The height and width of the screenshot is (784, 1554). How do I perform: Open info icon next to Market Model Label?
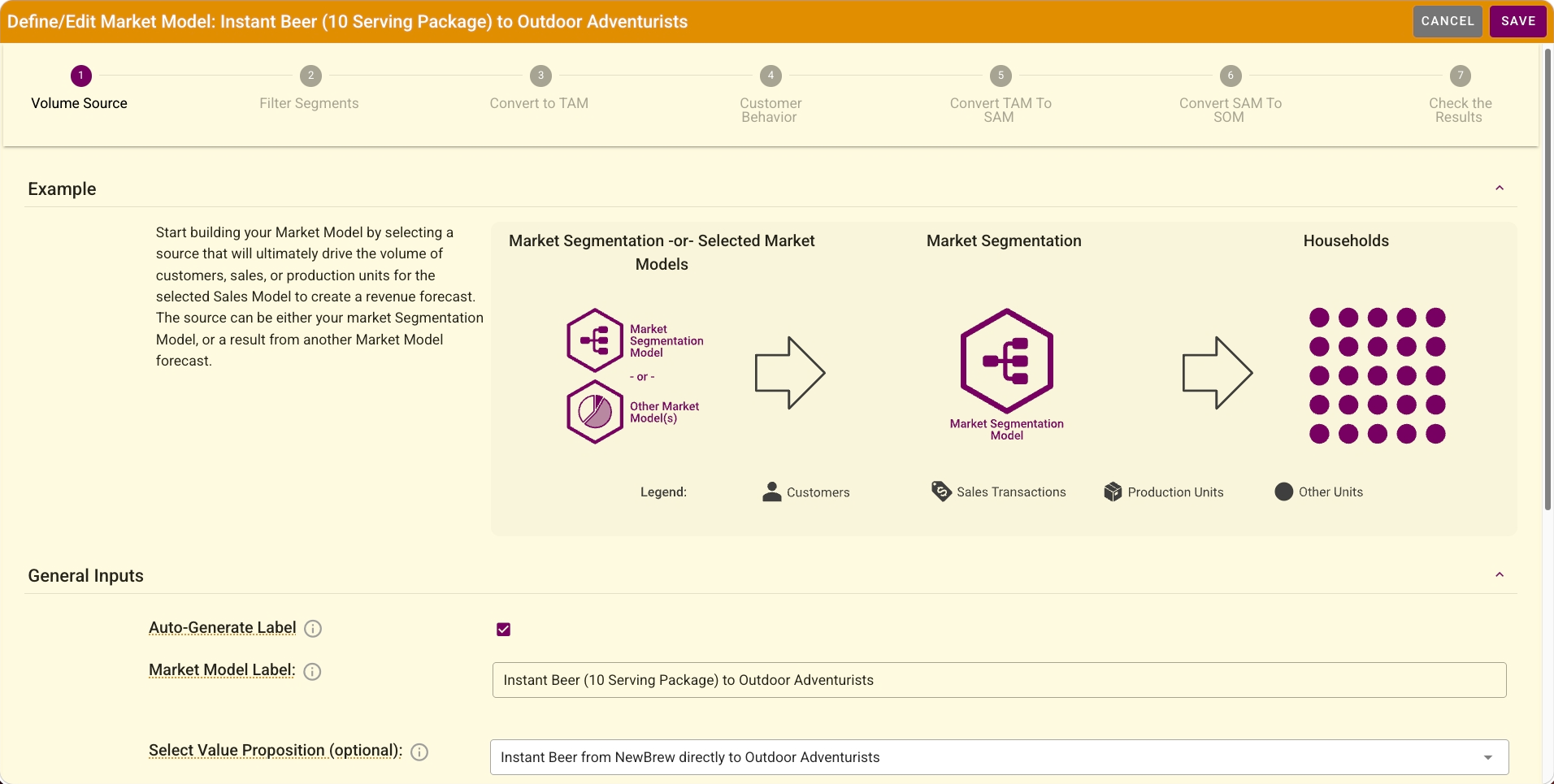pos(312,672)
